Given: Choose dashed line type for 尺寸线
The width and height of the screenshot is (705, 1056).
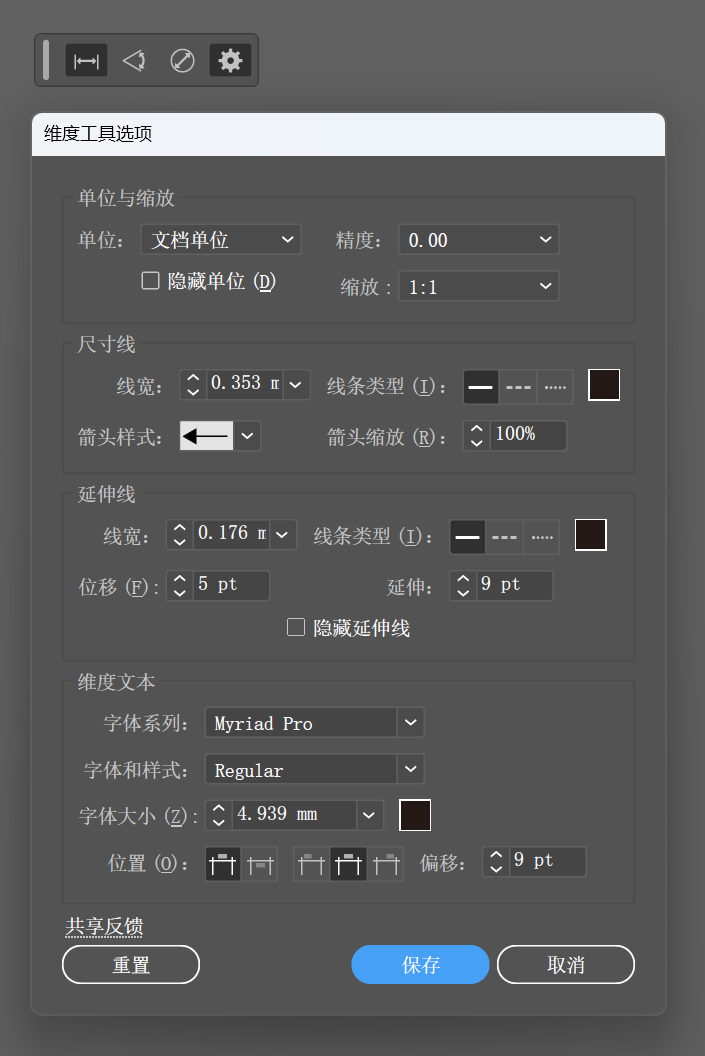Looking at the screenshot, I should point(518,387).
